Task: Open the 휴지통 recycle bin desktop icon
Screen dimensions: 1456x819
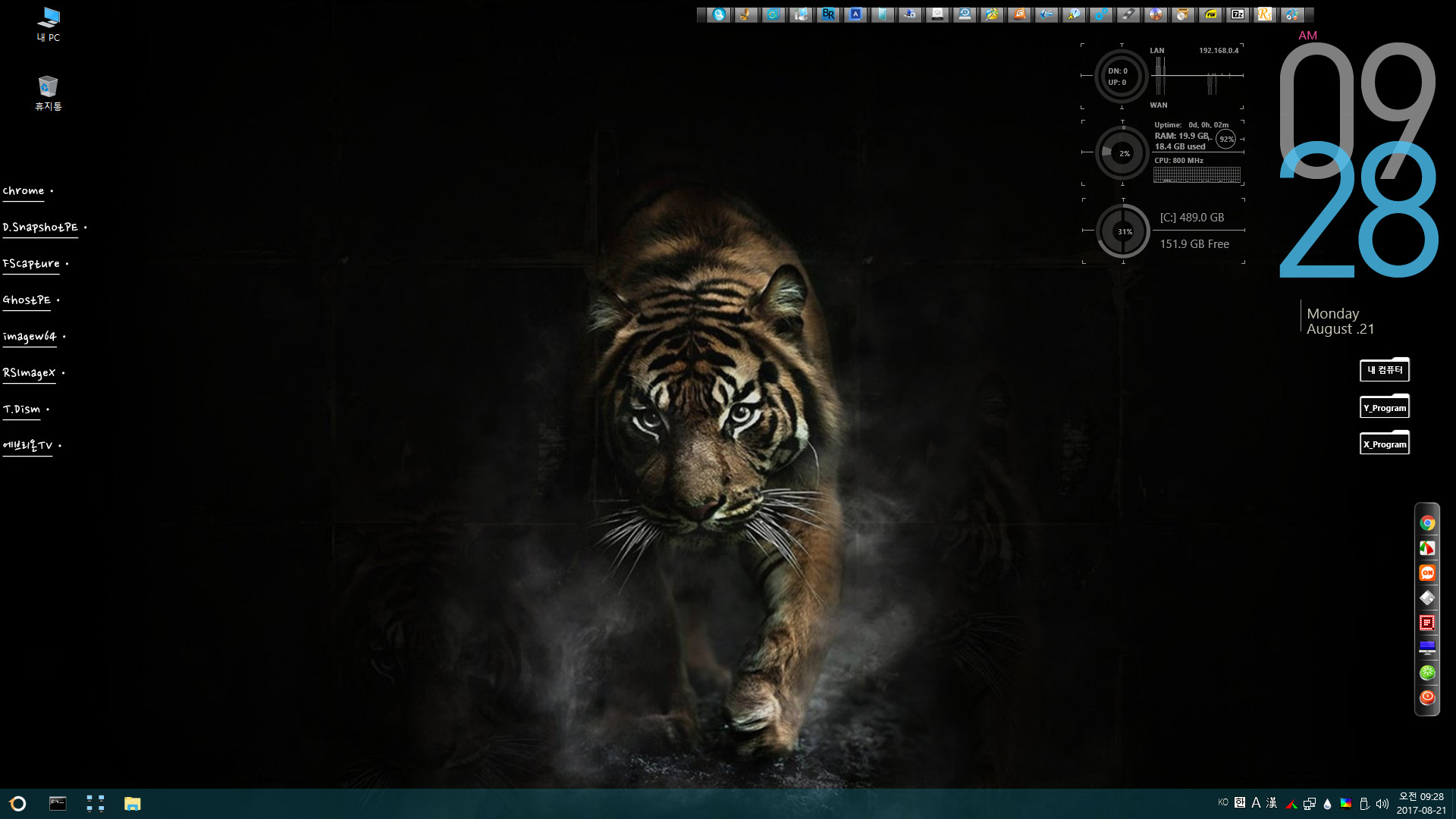Action: pos(49,93)
